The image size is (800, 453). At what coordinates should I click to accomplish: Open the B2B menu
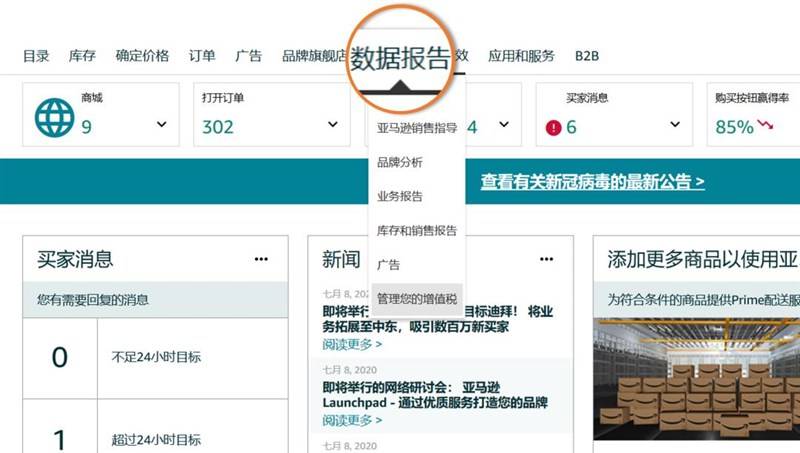[x=587, y=56]
